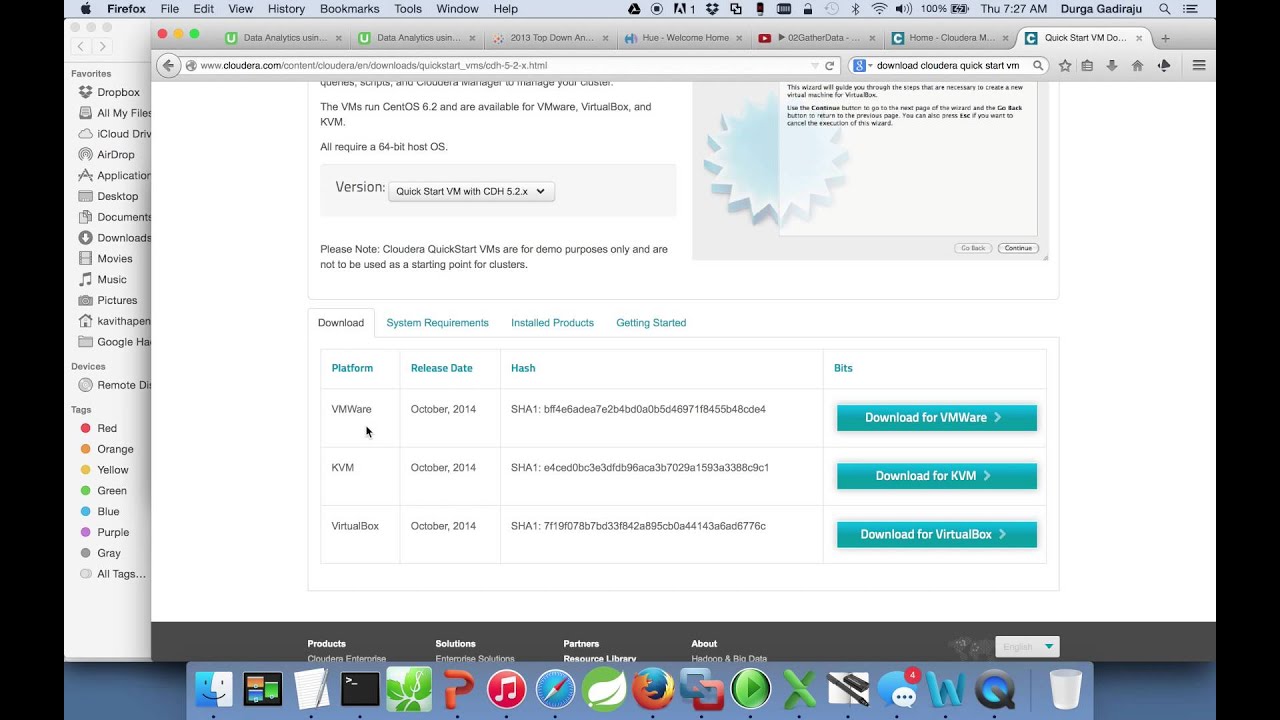
Task: Open the Tools menu
Action: [x=408, y=9]
